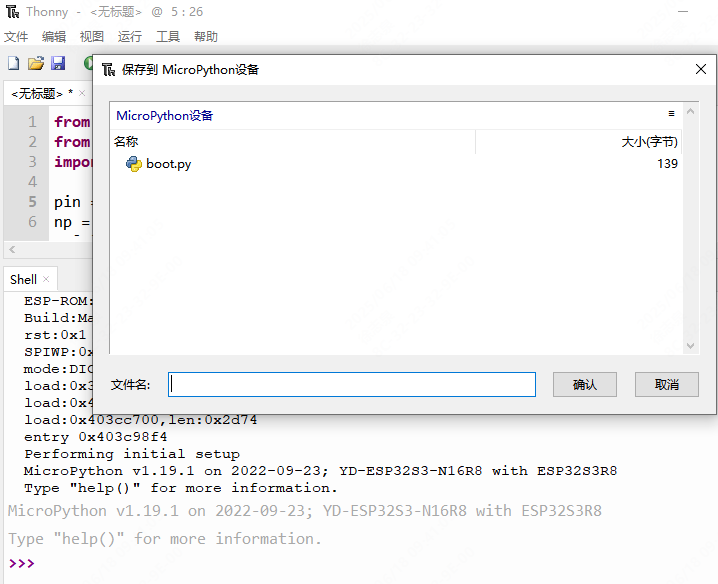The image size is (718, 584).
Task: Click file list scrollbar down arrow
Action: (689, 345)
